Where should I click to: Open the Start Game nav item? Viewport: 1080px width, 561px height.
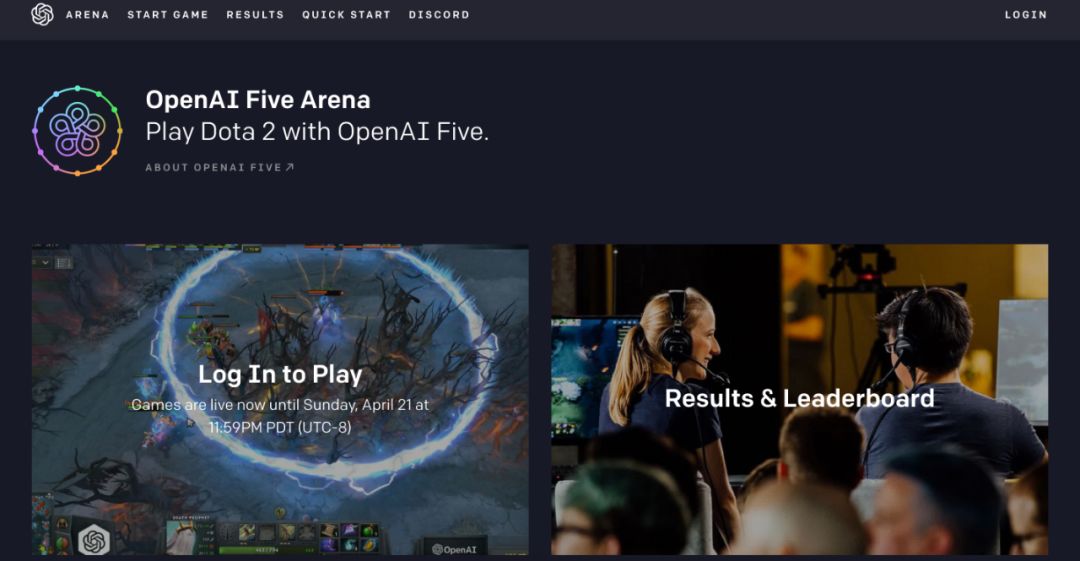[167, 14]
